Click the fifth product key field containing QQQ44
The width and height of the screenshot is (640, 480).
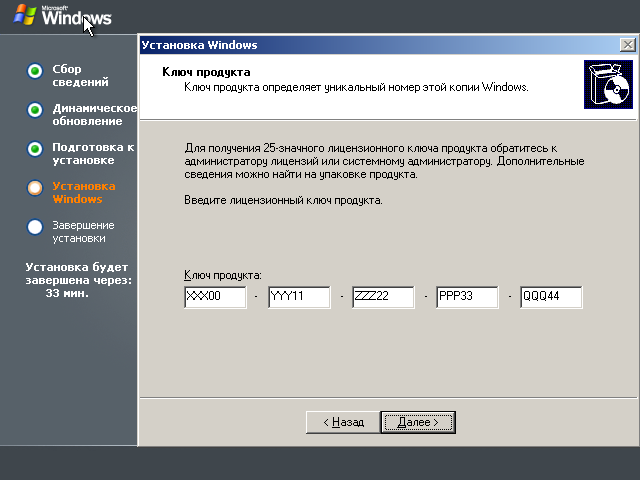click(551, 297)
